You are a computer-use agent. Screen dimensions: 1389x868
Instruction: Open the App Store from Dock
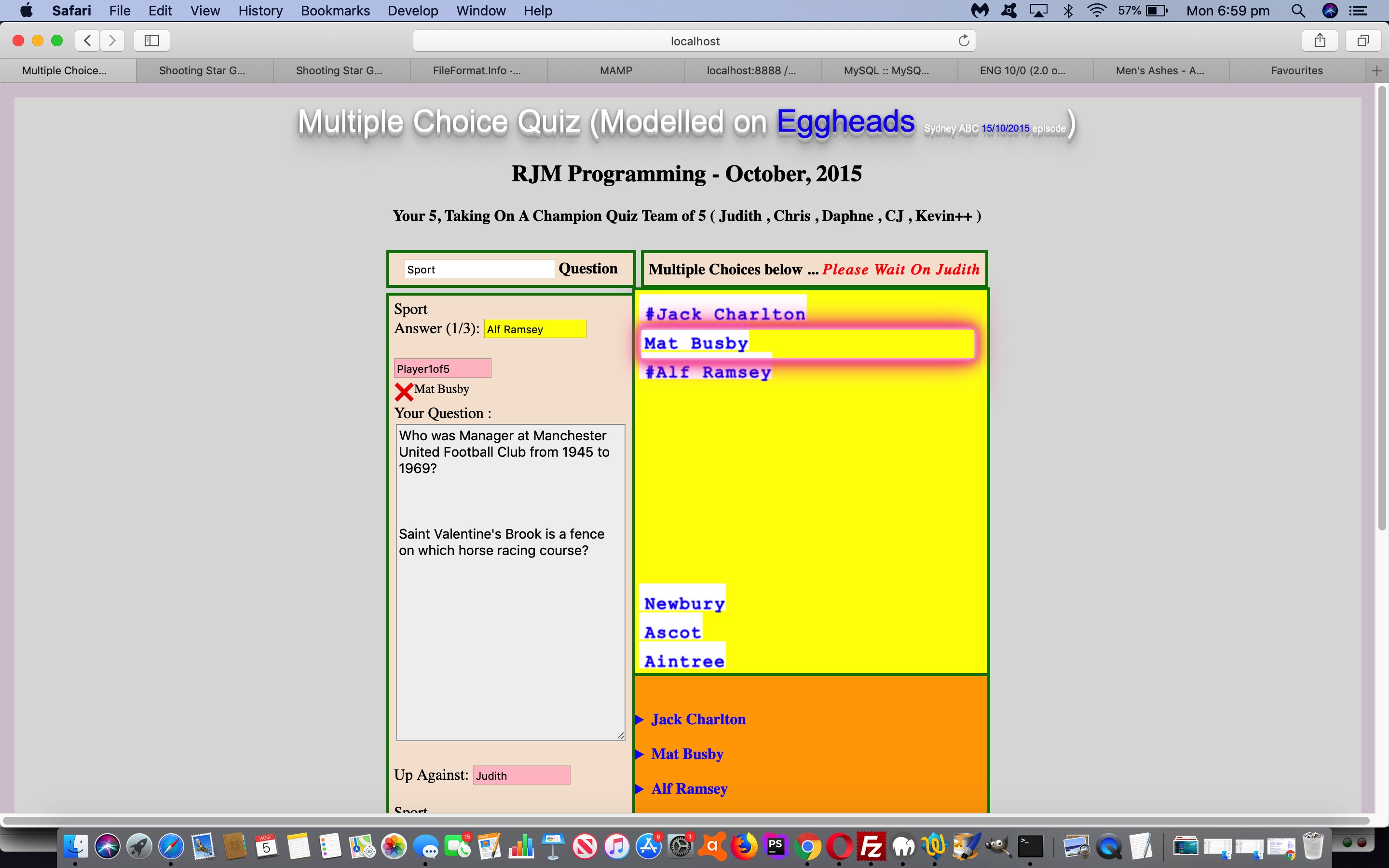tap(649, 846)
